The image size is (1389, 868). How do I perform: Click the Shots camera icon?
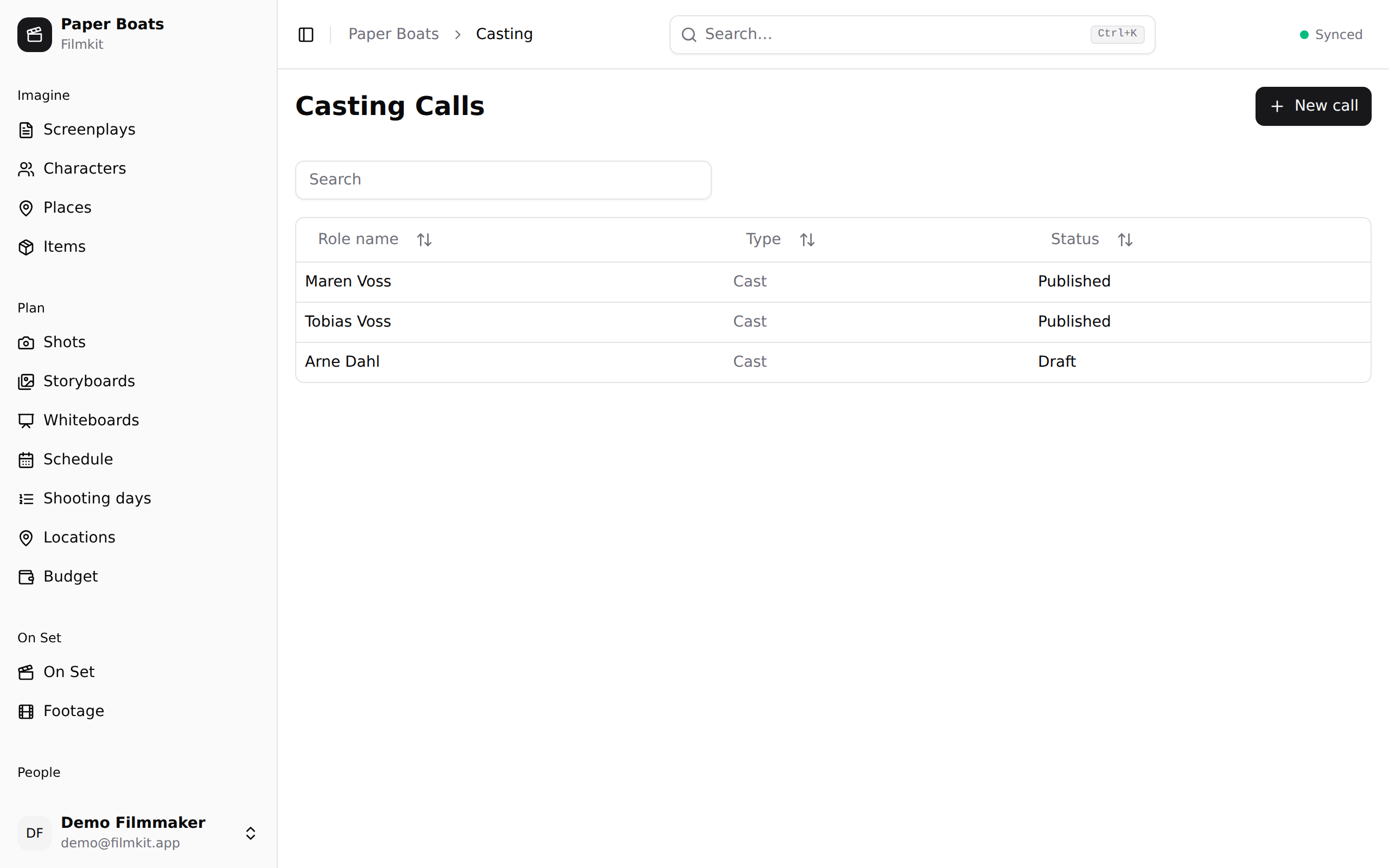pyautogui.click(x=26, y=343)
